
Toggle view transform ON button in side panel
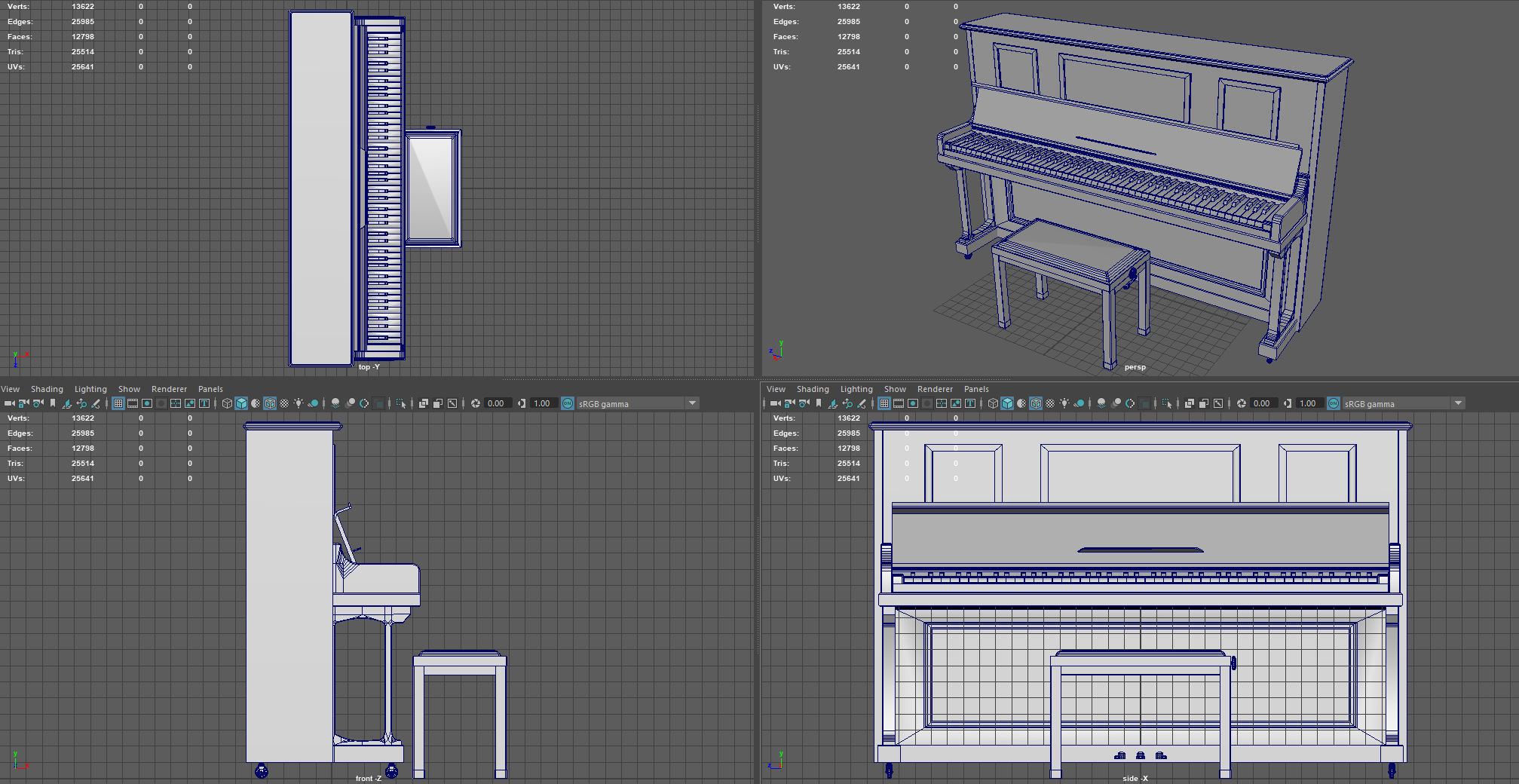coord(1334,403)
